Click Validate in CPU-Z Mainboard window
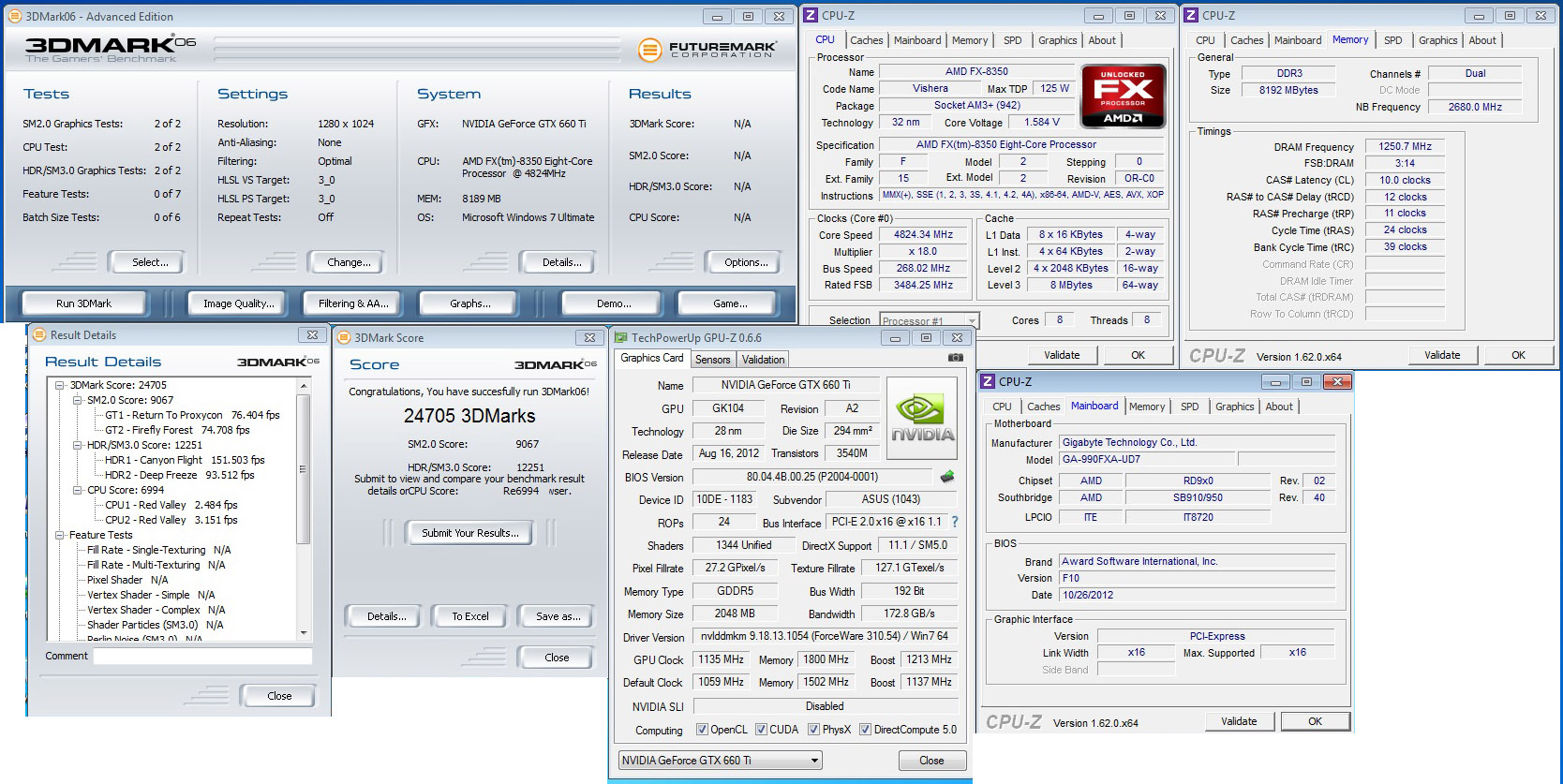Screen dimensions: 1563x784 (x=1239, y=721)
